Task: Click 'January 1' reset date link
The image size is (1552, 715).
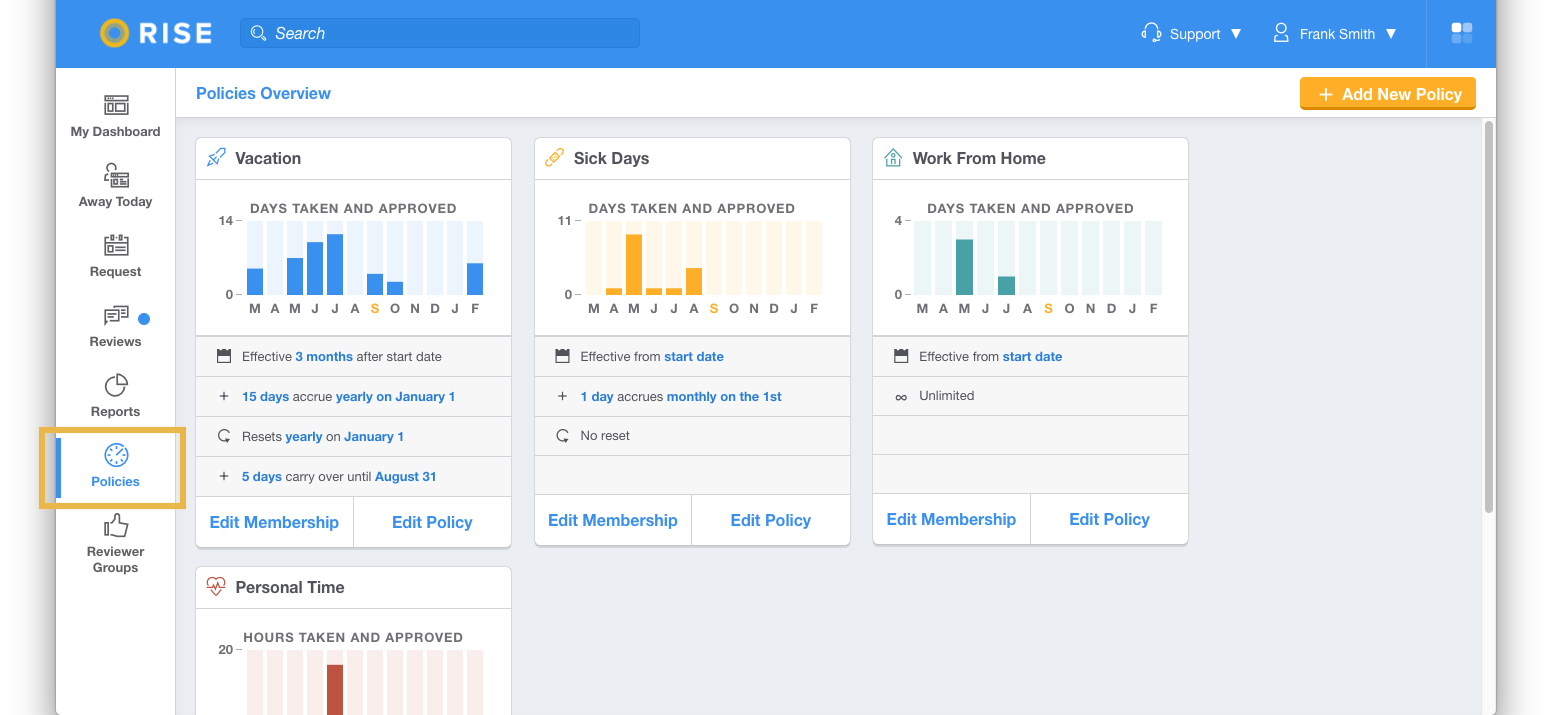Action: click(x=374, y=436)
